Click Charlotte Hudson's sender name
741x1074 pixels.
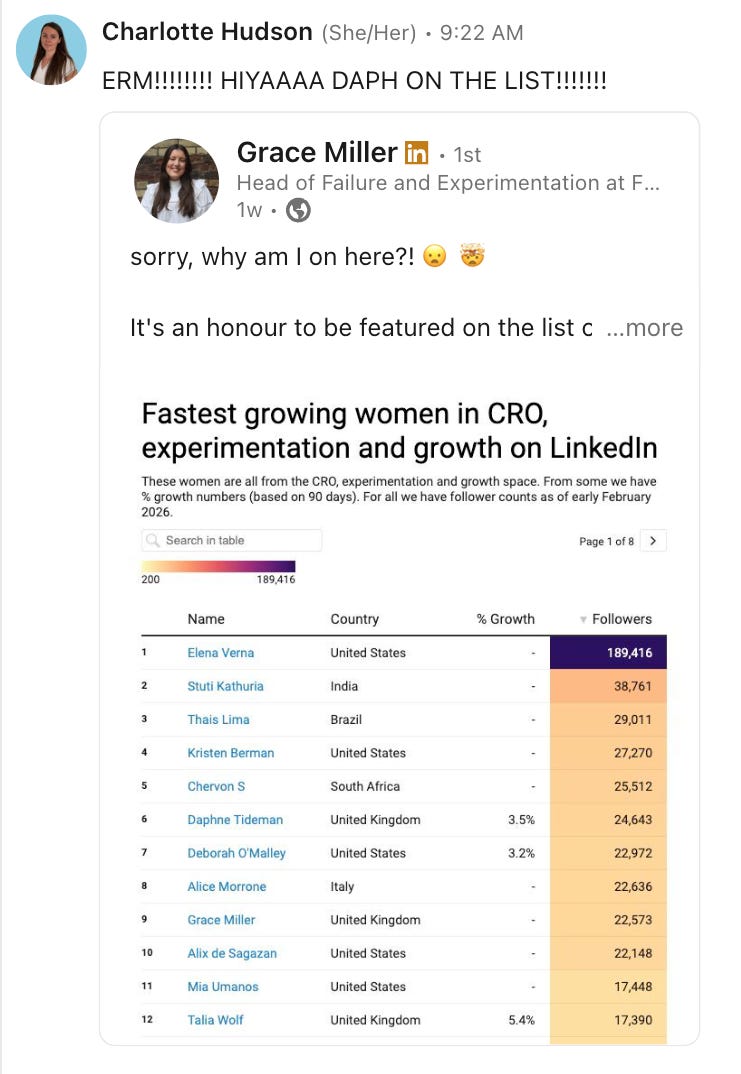point(208,32)
